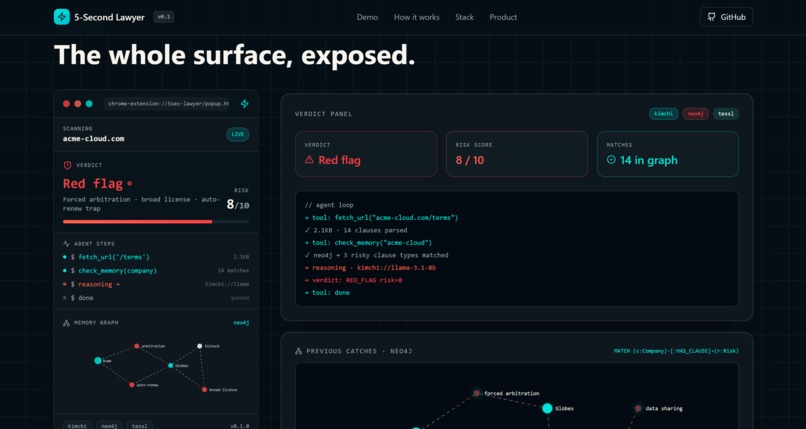
Task: Click the 5-Second Lawyer lightning logo
Action: [62, 17]
